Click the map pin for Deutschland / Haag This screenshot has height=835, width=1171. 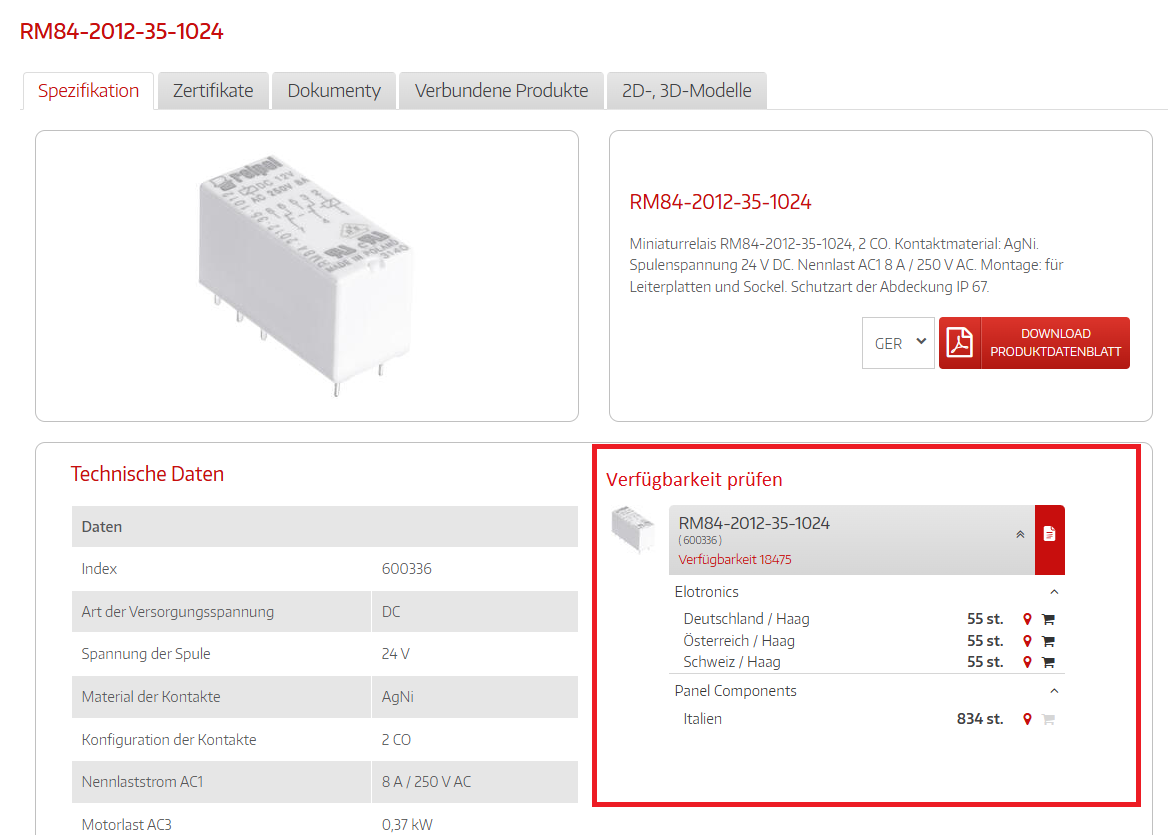pos(1027,619)
